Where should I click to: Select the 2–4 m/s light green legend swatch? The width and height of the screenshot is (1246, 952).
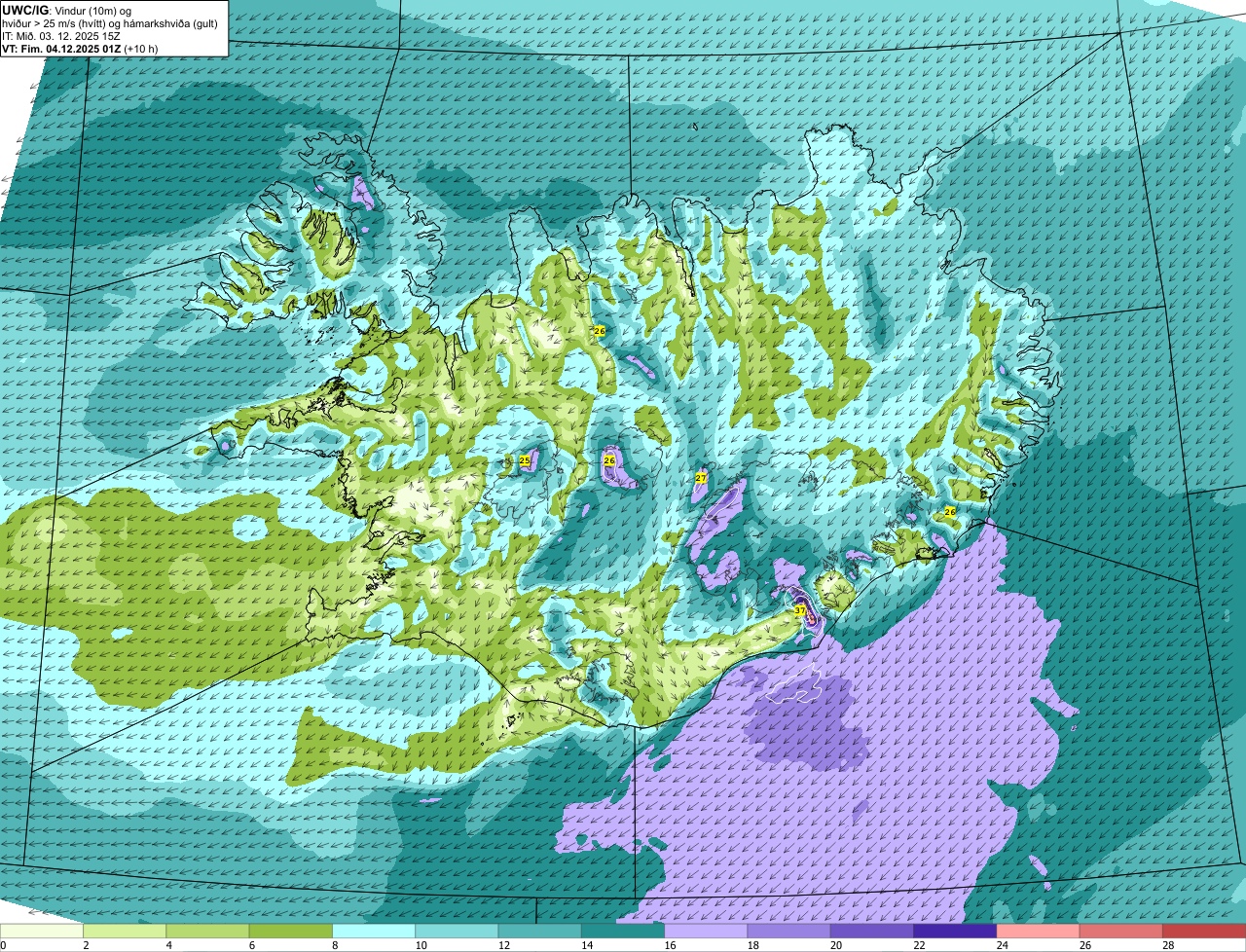pyautogui.click(x=125, y=931)
